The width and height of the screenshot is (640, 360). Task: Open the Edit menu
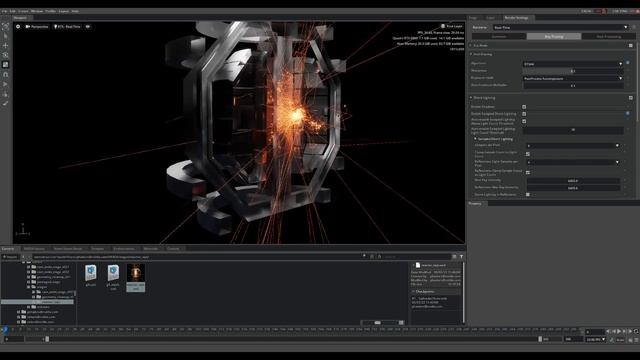click(x=13, y=11)
